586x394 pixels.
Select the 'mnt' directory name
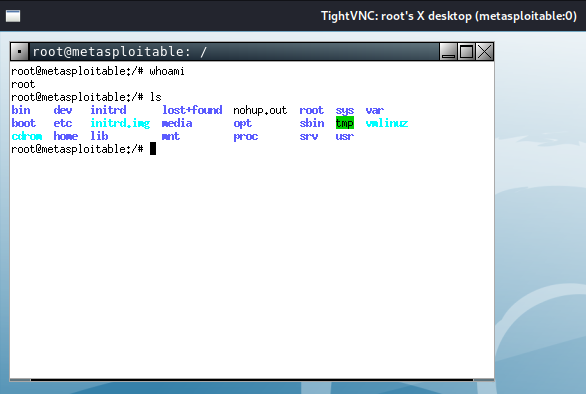click(x=171, y=136)
